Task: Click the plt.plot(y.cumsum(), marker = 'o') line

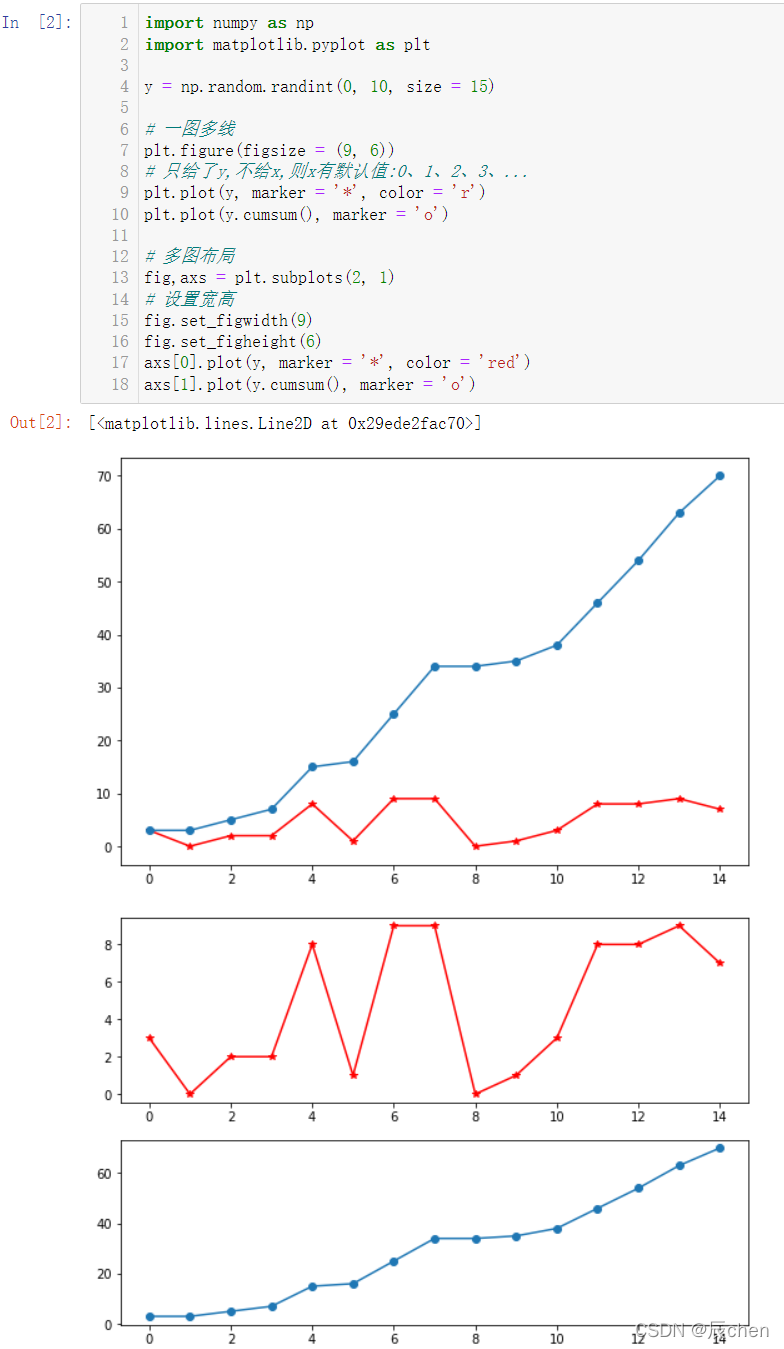Action: click(297, 214)
